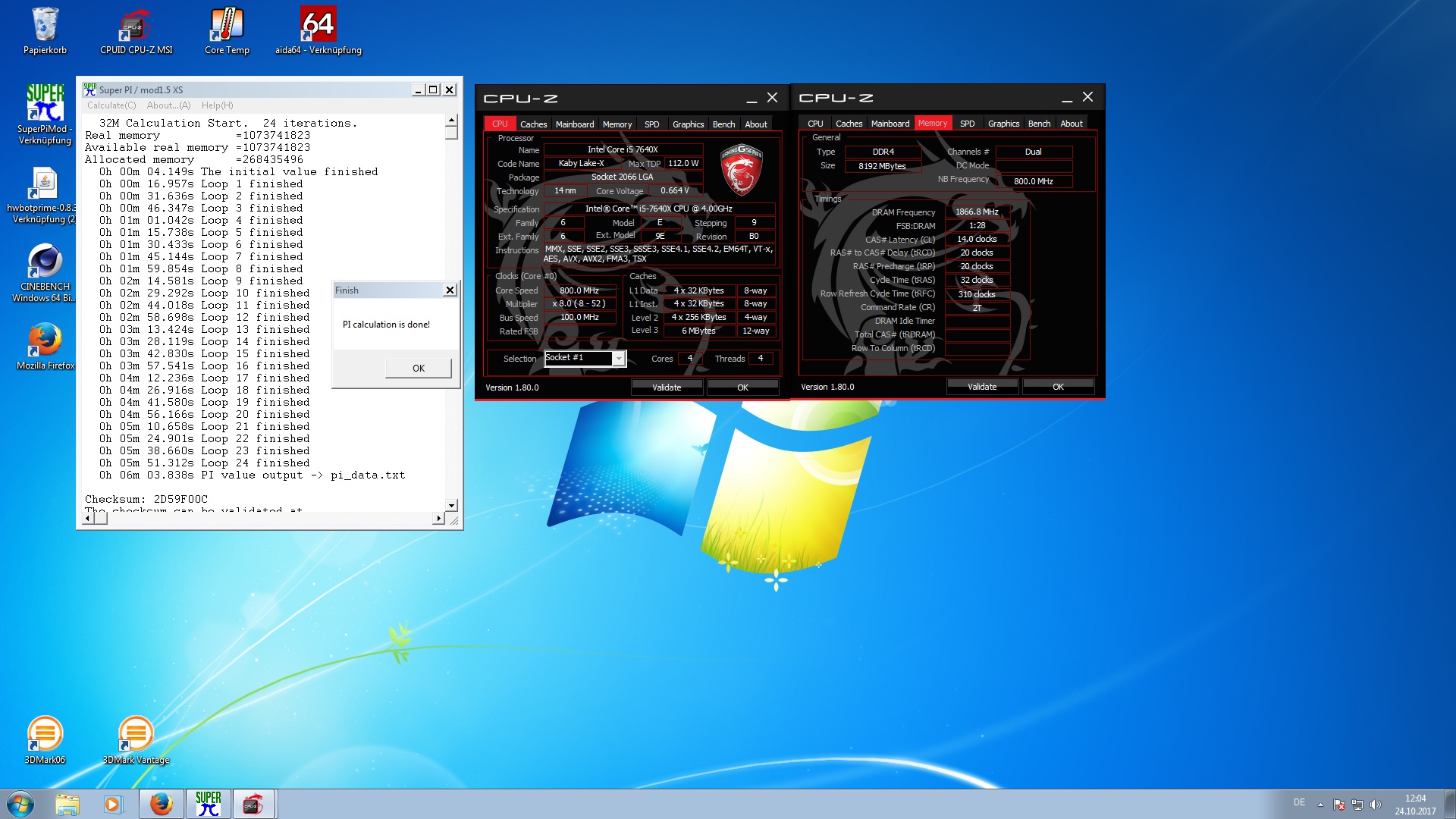The height and width of the screenshot is (819, 1456).
Task: Switch to Graphics tab in left CPU-Z
Action: tap(688, 124)
